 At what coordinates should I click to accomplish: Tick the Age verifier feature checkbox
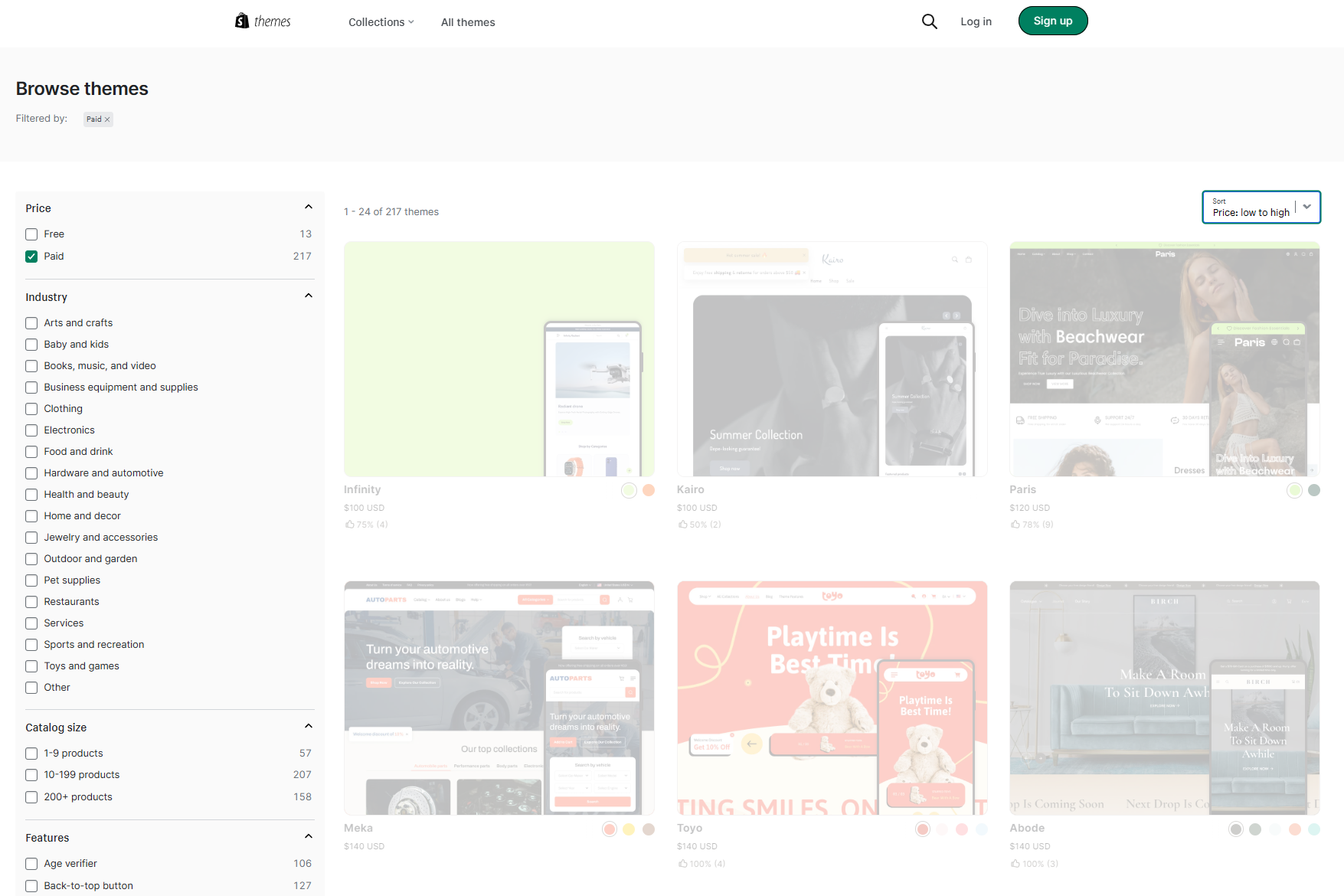click(x=31, y=864)
